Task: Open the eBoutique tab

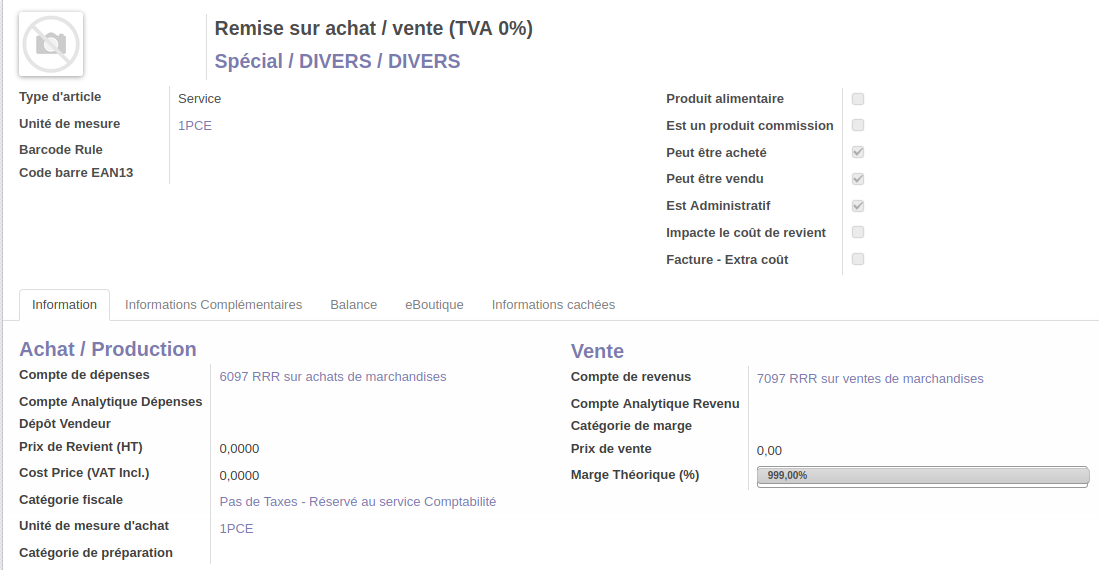Action: [x=434, y=304]
